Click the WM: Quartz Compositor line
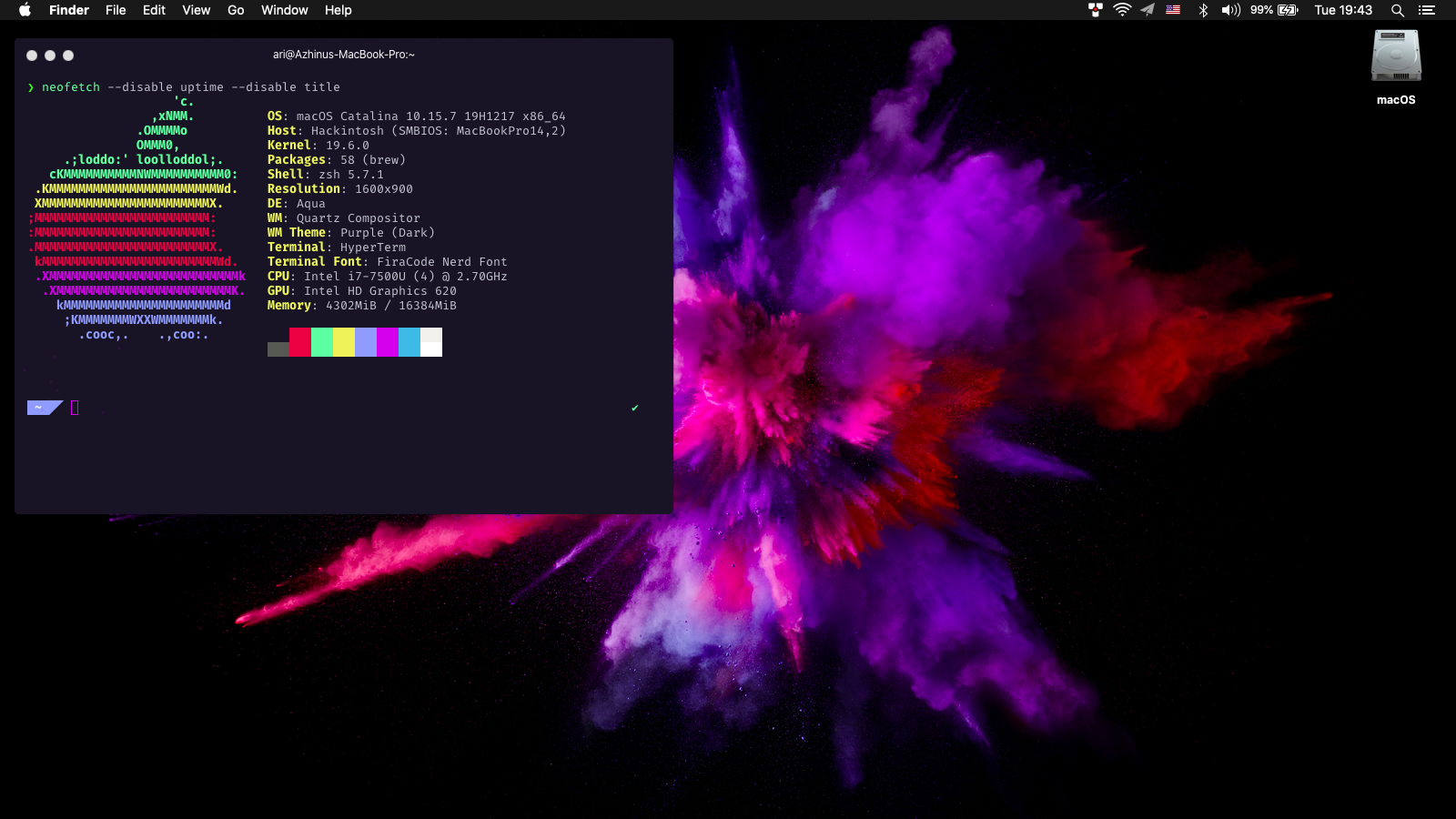The image size is (1456, 819). click(x=344, y=218)
